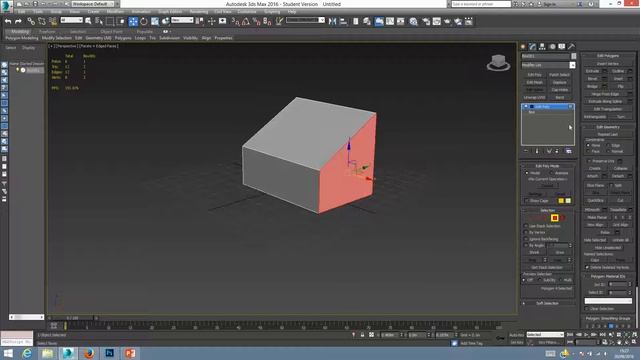Select the Polygon sub-object level icon
Image resolution: width=640 pixels, height=360 pixels.
pos(554,218)
